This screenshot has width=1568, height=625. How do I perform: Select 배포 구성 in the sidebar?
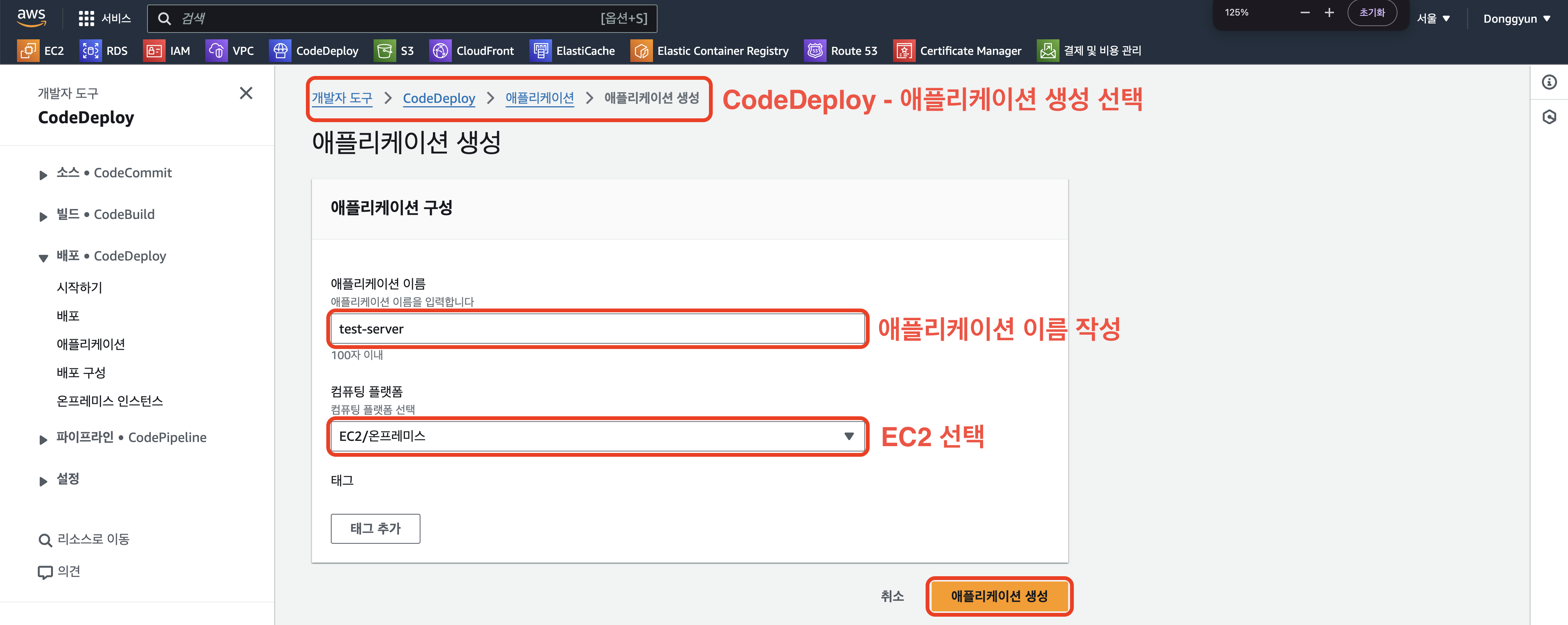pos(81,372)
